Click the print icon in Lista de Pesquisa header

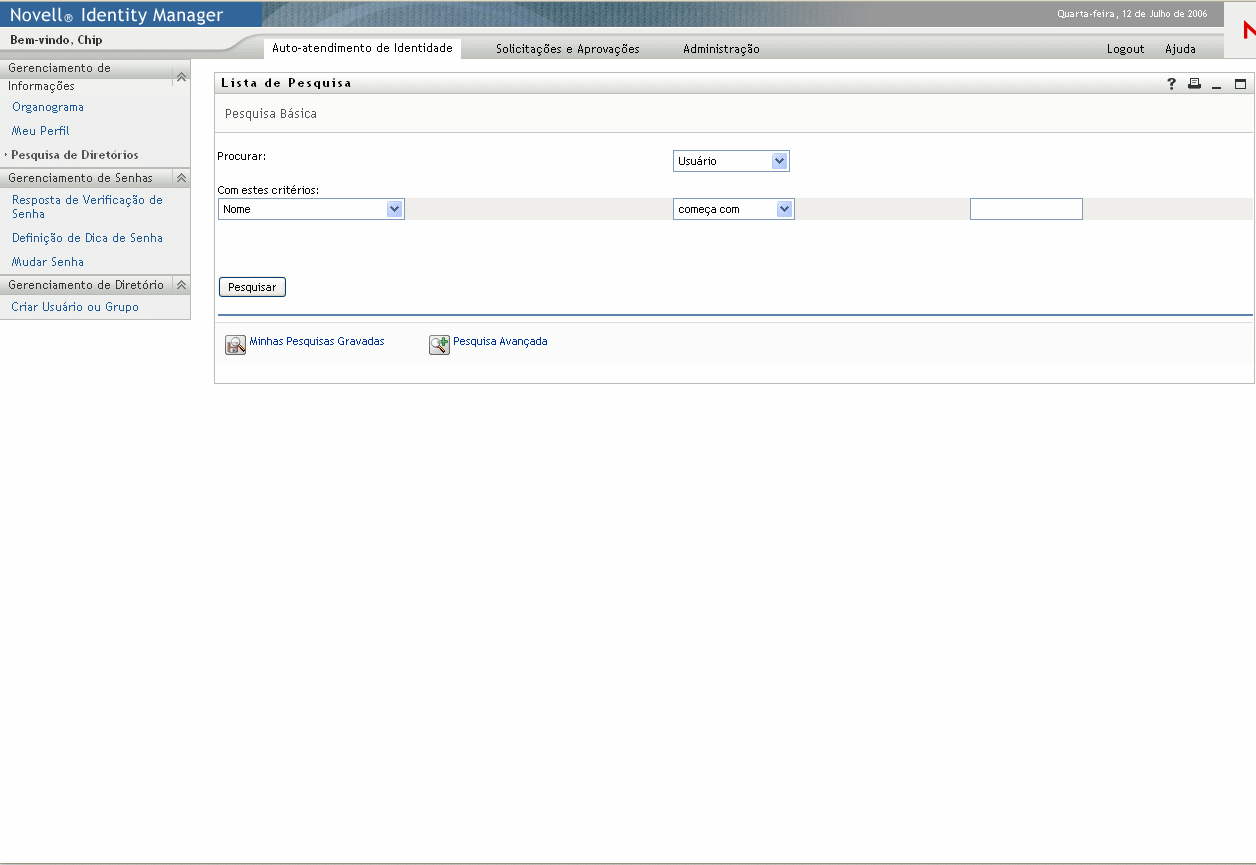(1194, 84)
